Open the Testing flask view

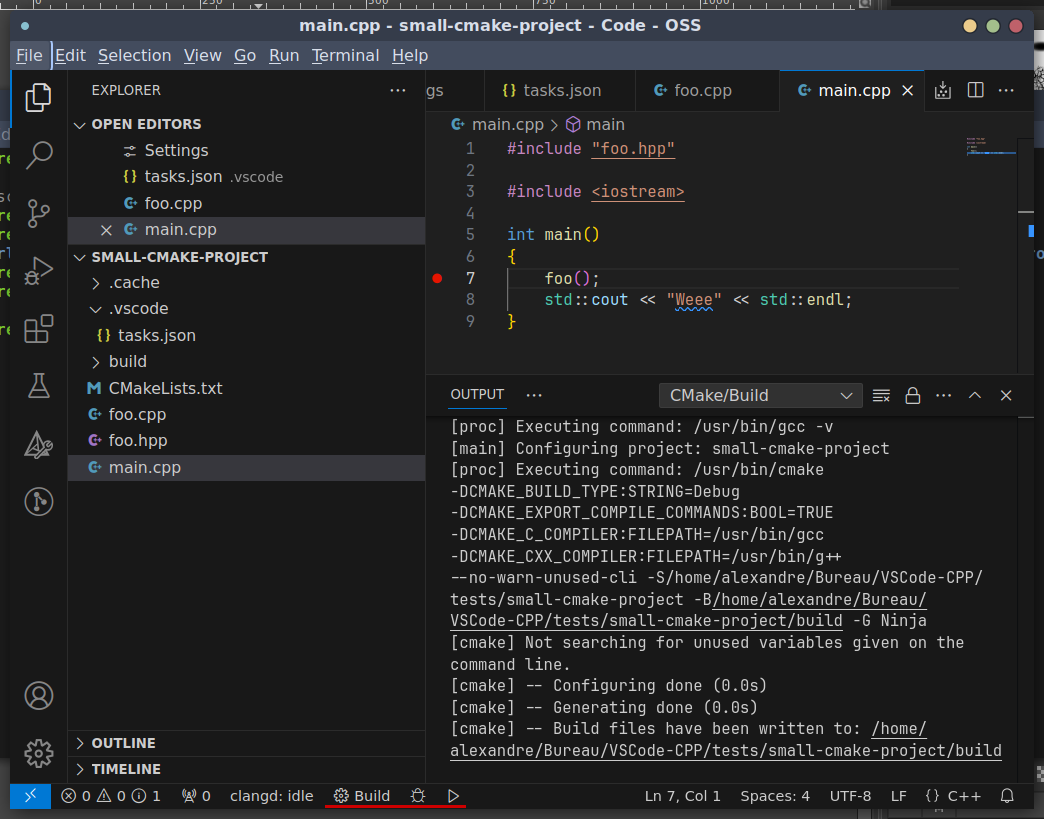pos(39,386)
